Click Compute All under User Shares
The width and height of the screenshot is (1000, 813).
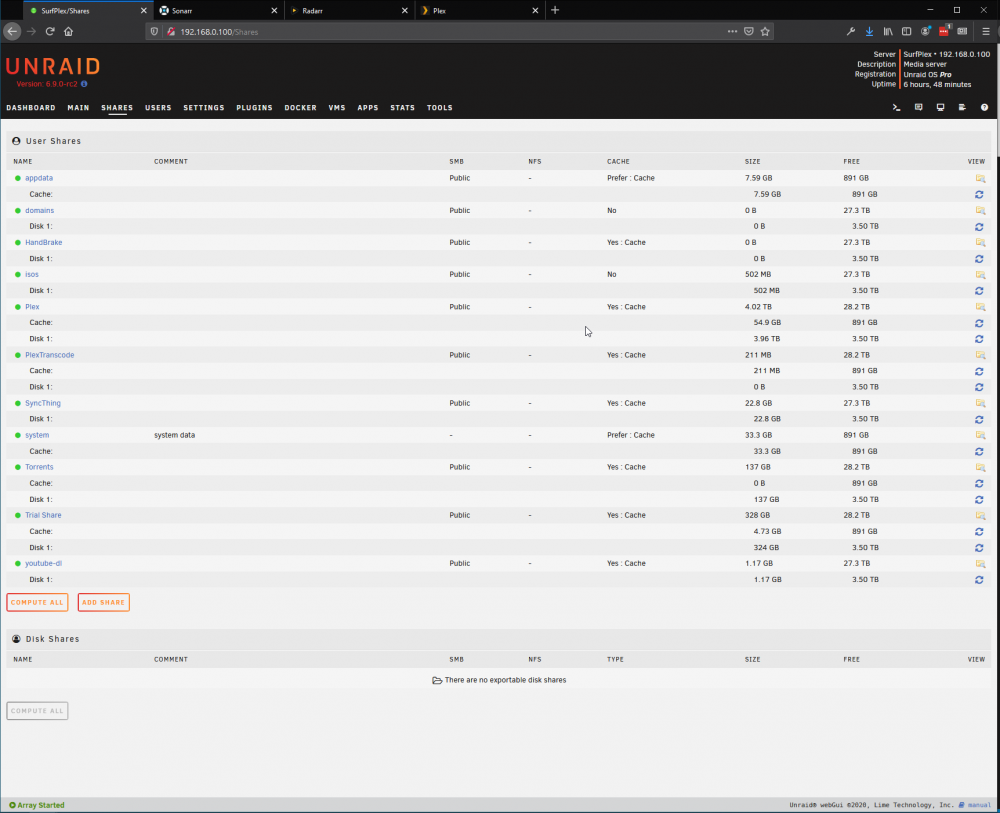click(x=37, y=603)
